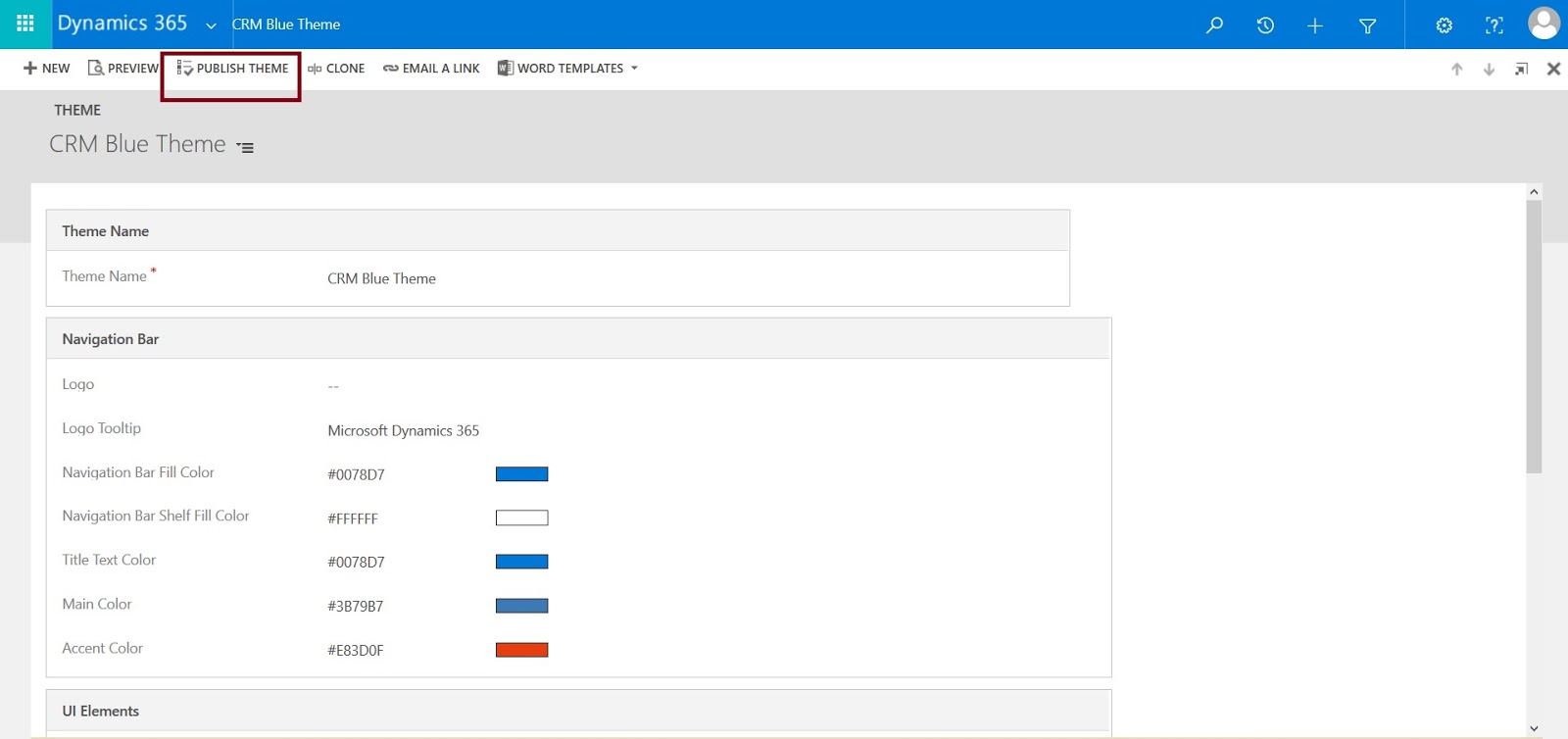Image resolution: width=1568 pixels, height=739 pixels.
Task: Expand the Dynamics 365 navigation chevron
Action: pos(211,25)
